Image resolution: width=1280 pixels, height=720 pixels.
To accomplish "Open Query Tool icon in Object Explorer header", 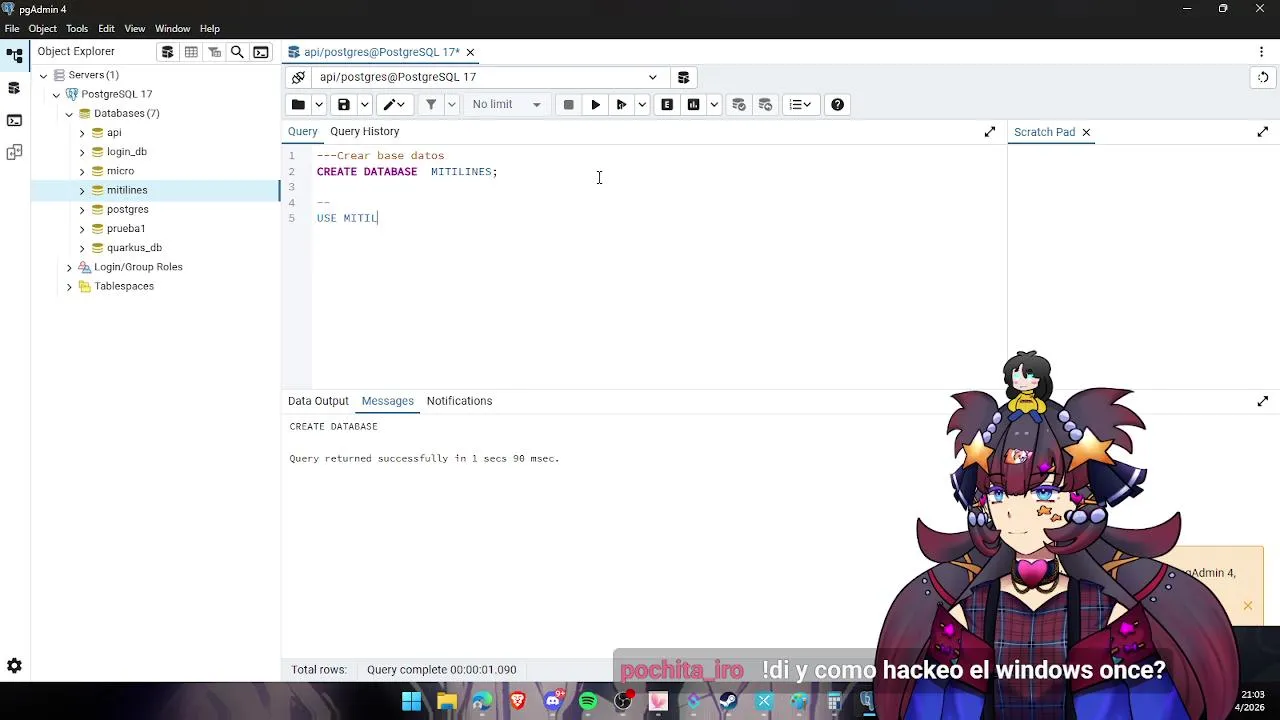I will (167, 52).
